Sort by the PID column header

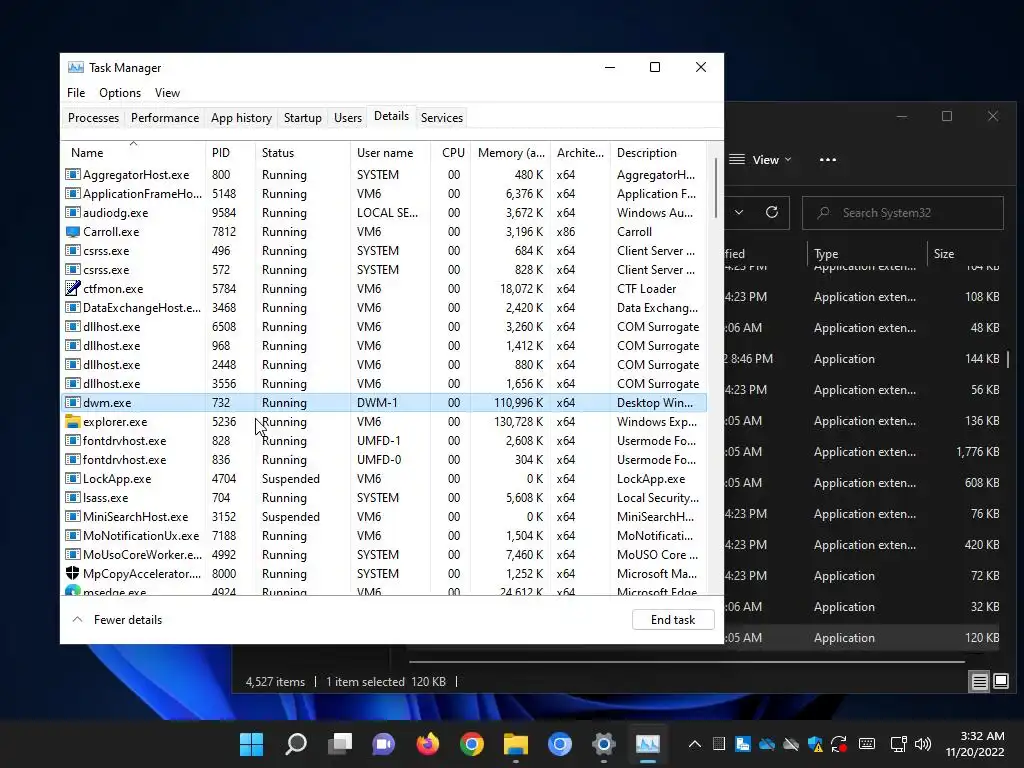pos(230,153)
